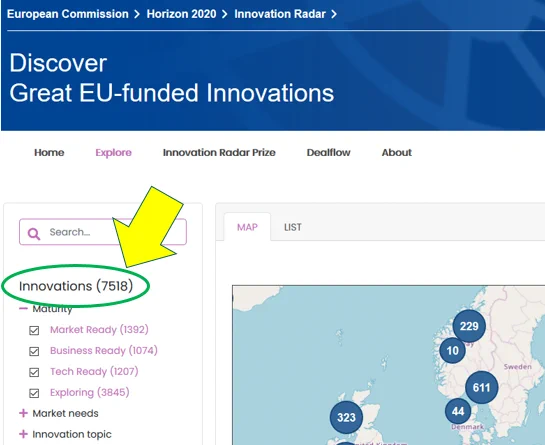Collapse the Maturity filter section
545x445 pixels.
click(23, 308)
